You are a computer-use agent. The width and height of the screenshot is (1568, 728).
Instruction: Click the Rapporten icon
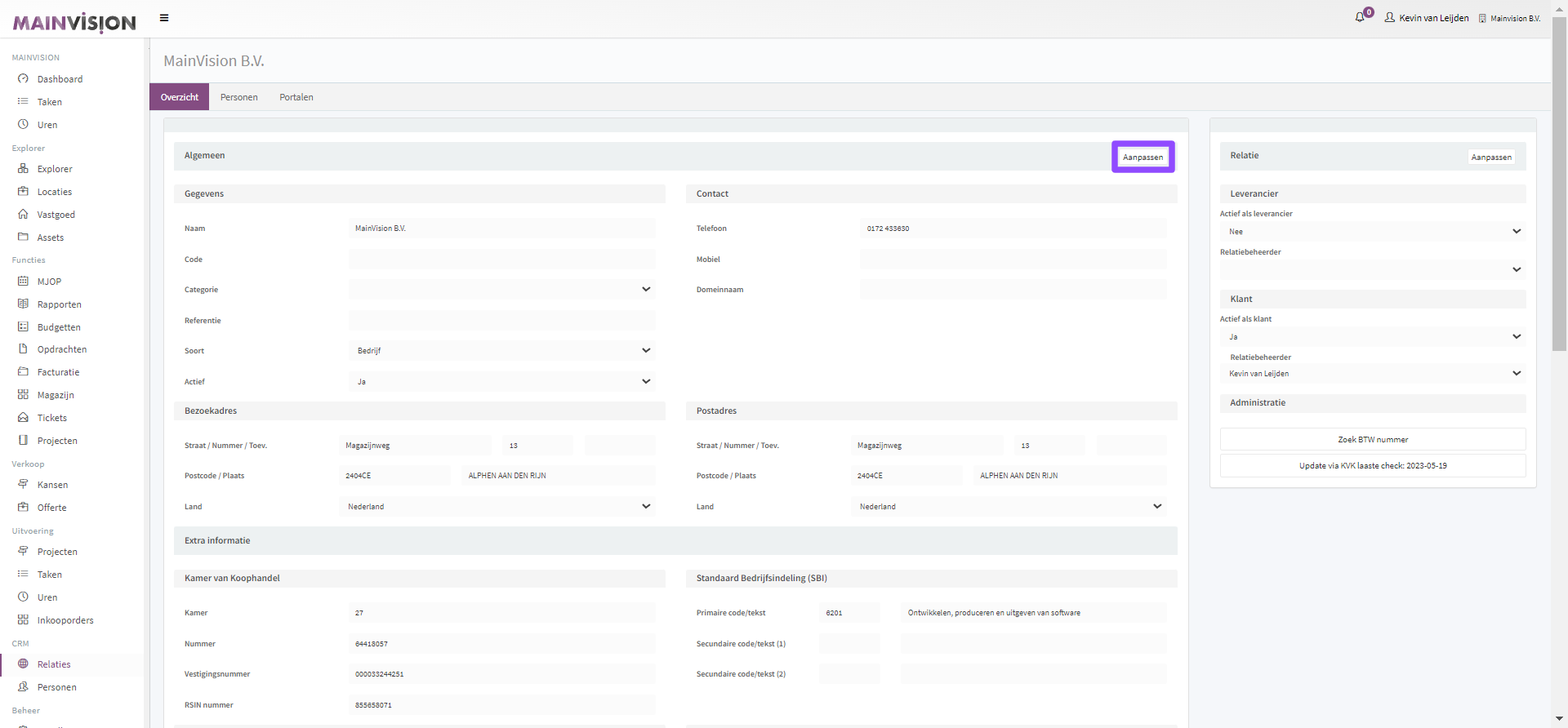point(23,304)
